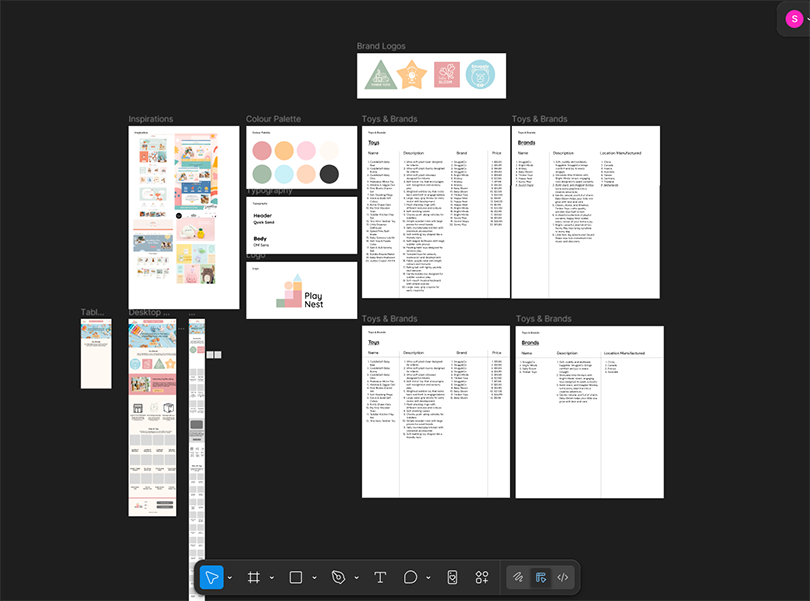Click the pink S user avatar
This screenshot has height=601, width=810.
pos(794,19)
